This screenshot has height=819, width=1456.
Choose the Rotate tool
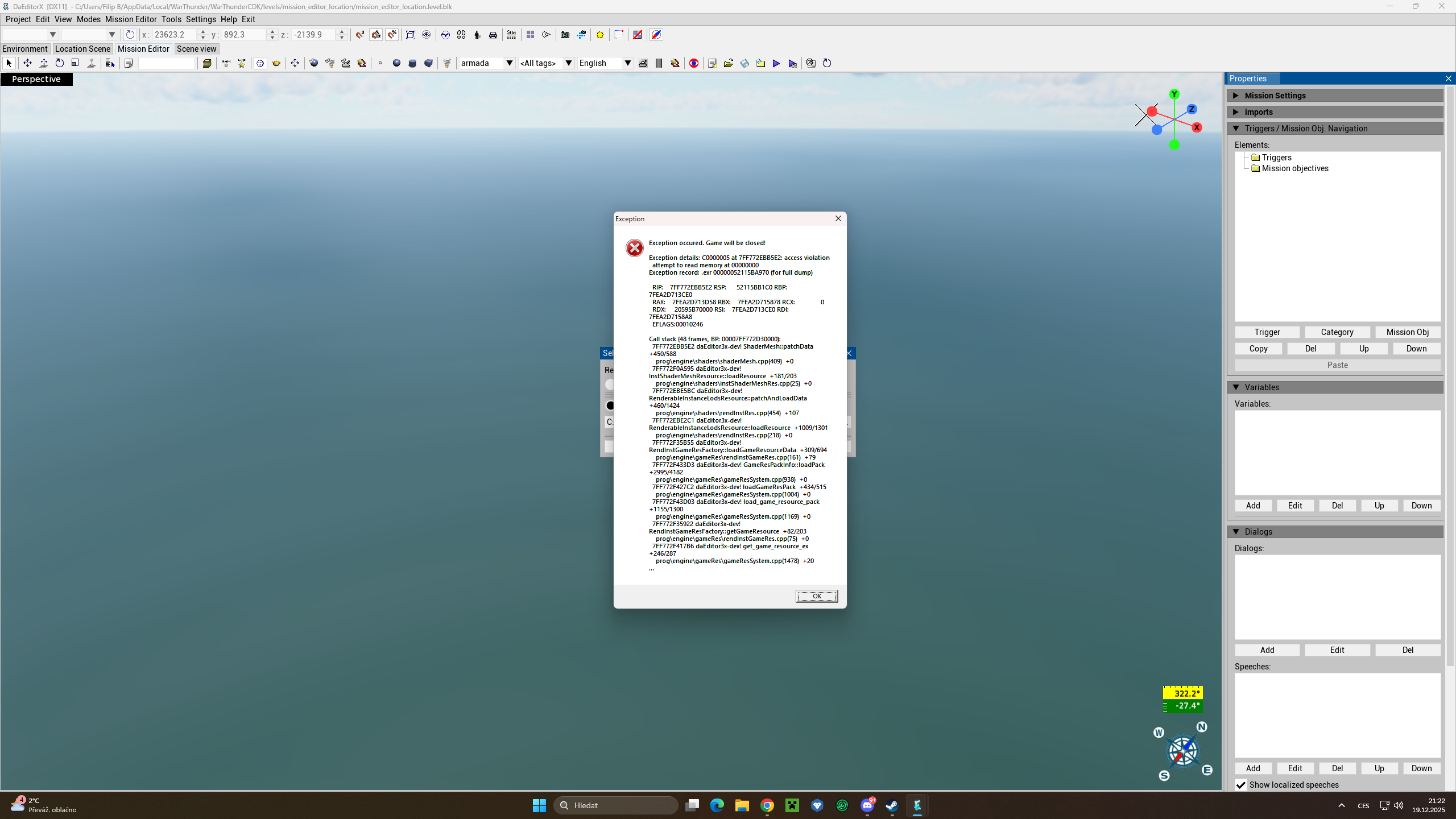click(x=59, y=63)
